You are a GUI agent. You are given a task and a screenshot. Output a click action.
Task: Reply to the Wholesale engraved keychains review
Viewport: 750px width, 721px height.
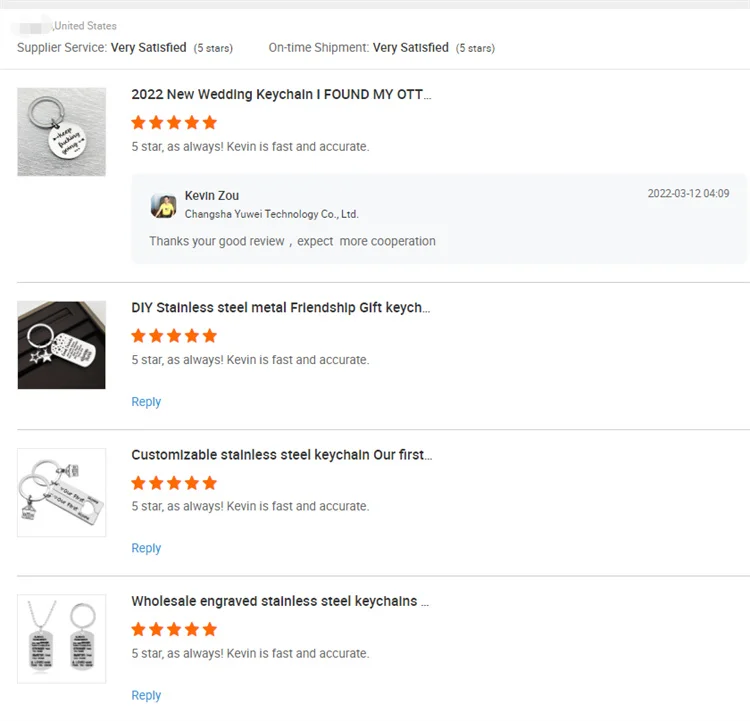pyautogui.click(x=146, y=695)
